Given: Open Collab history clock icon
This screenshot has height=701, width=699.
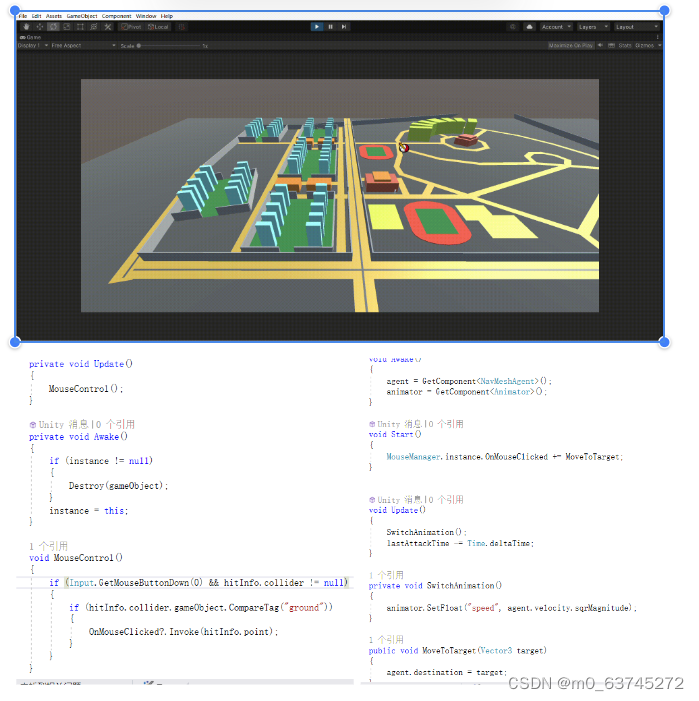Looking at the screenshot, I should (x=513, y=27).
